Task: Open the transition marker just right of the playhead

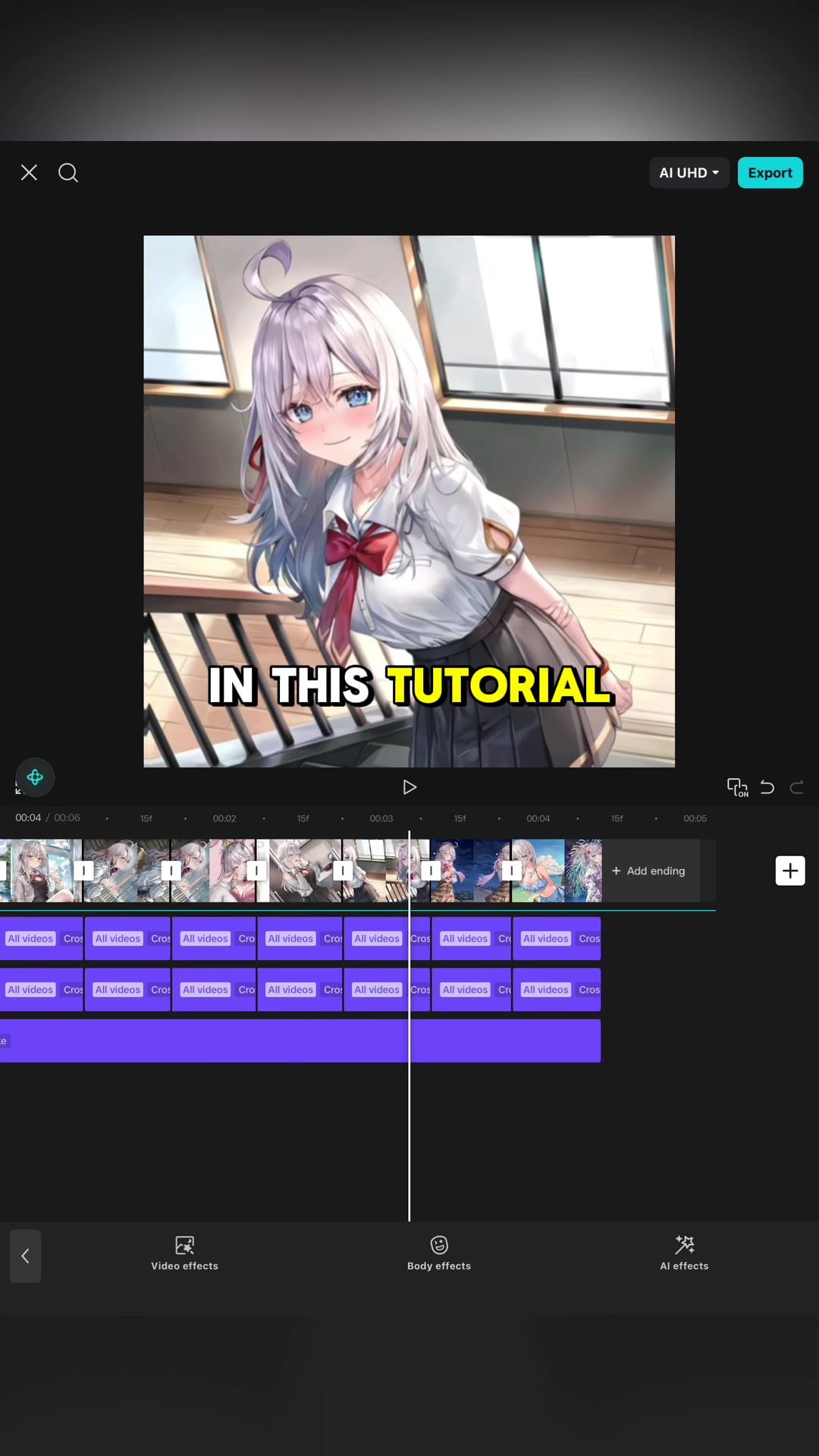Action: click(431, 871)
